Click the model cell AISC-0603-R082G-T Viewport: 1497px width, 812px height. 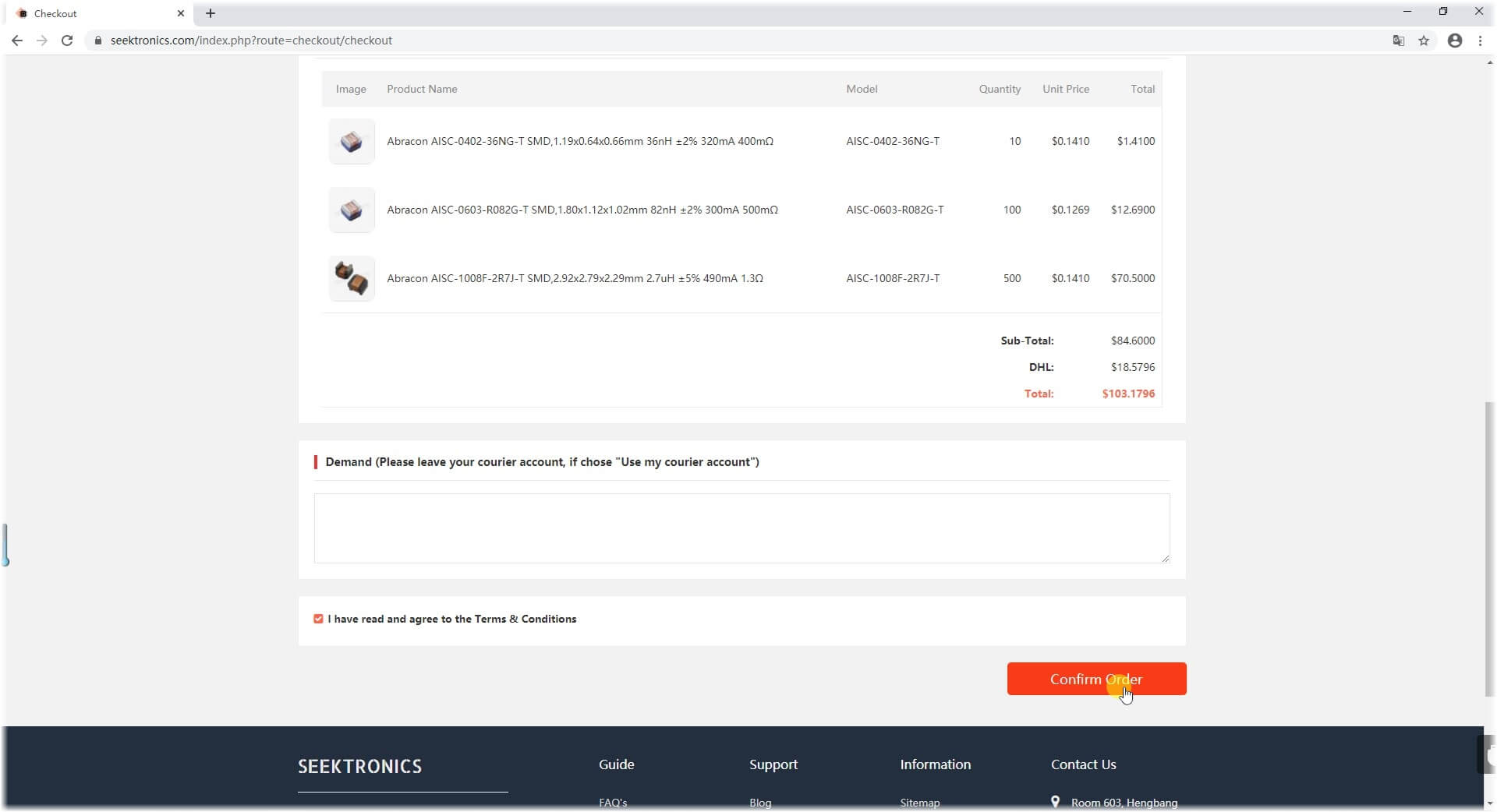pyautogui.click(x=895, y=210)
